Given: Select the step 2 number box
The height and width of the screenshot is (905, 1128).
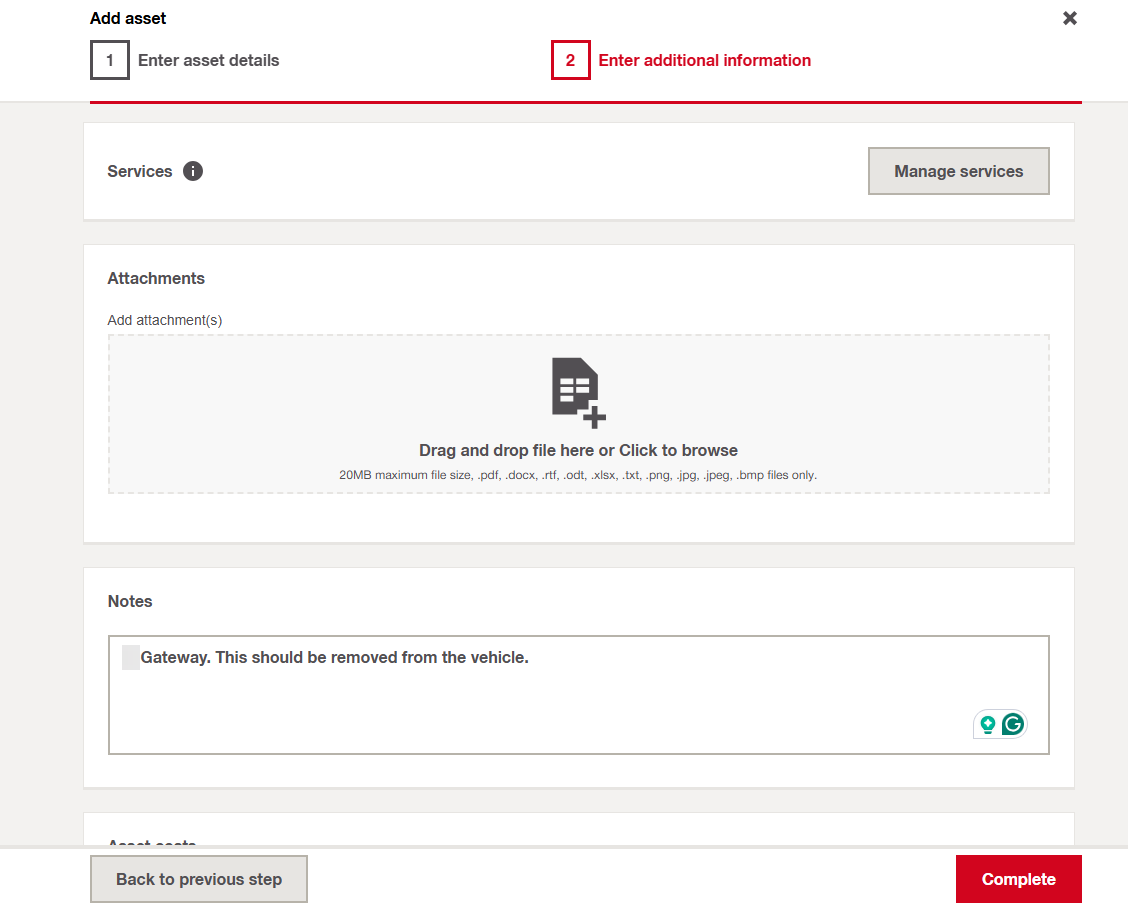Looking at the screenshot, I should click(571, 60).
